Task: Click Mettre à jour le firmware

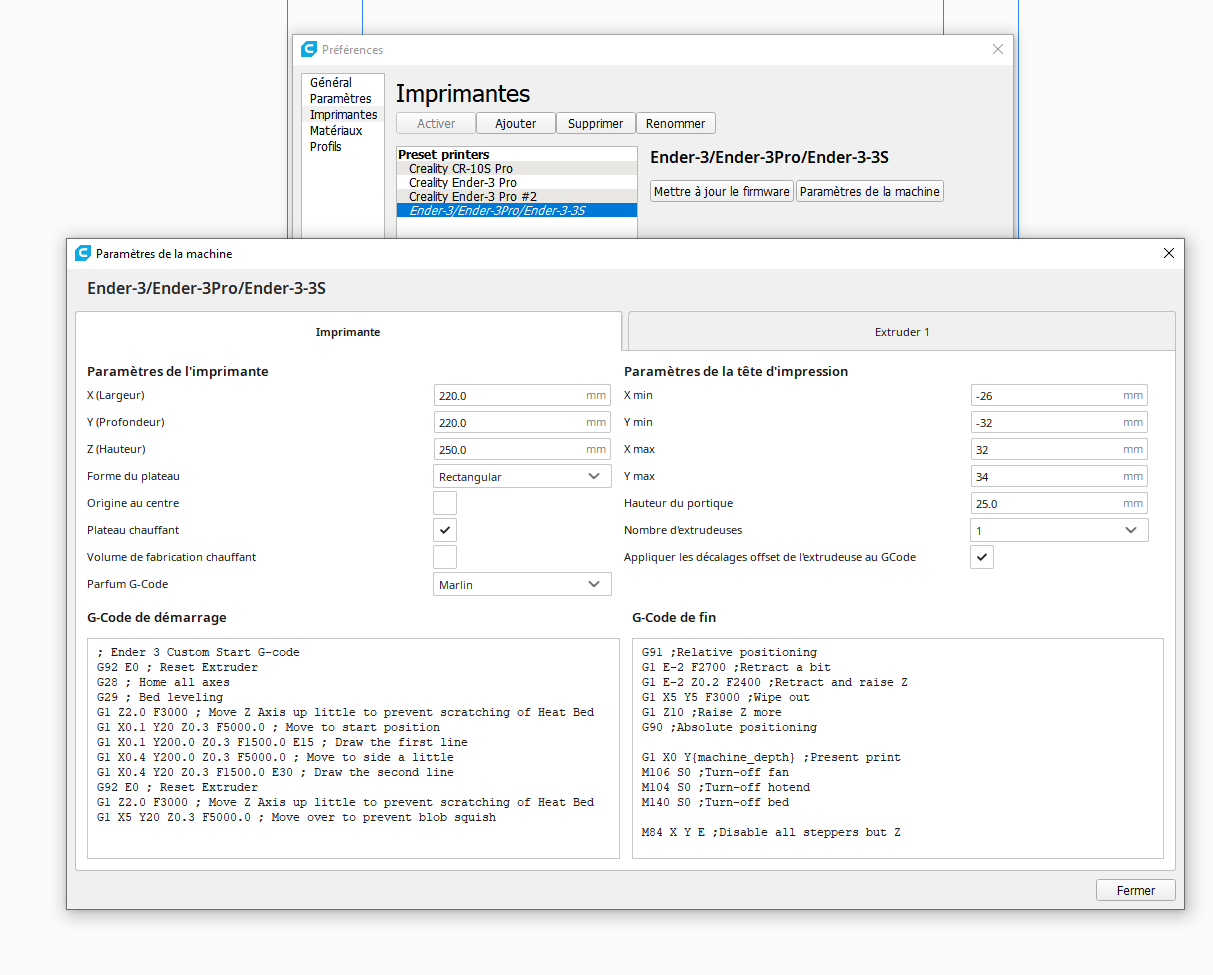Action: [722, 191]
